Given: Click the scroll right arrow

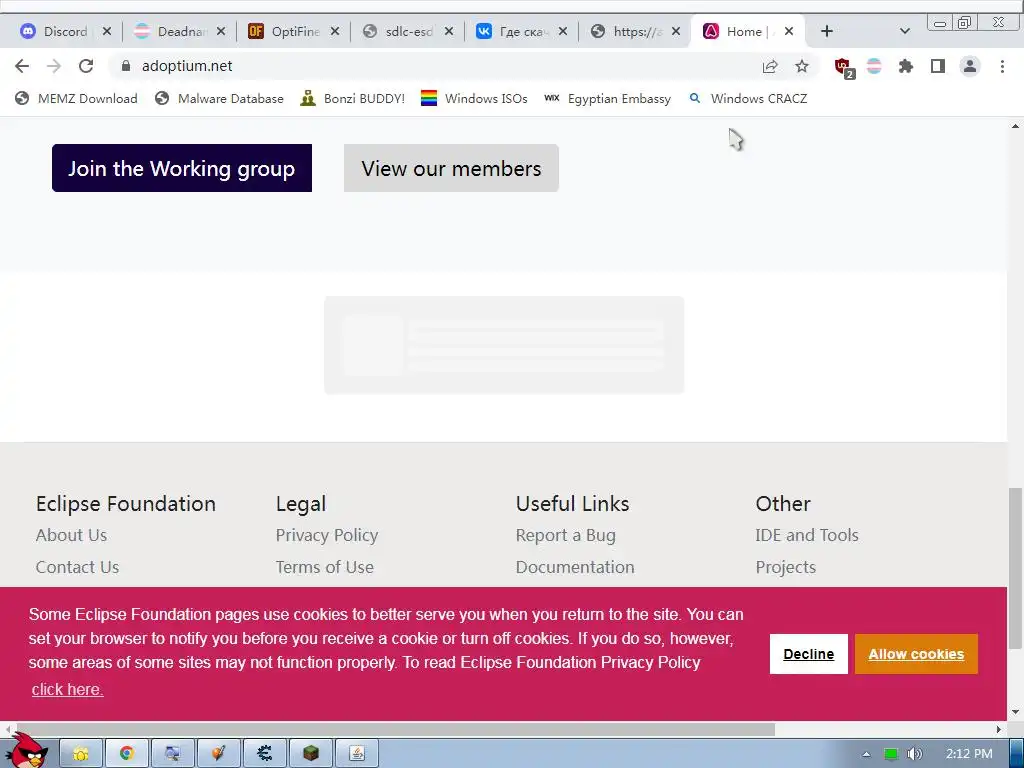Looking at the screenshot, I should pyautogui.click(x=999, y=729).
